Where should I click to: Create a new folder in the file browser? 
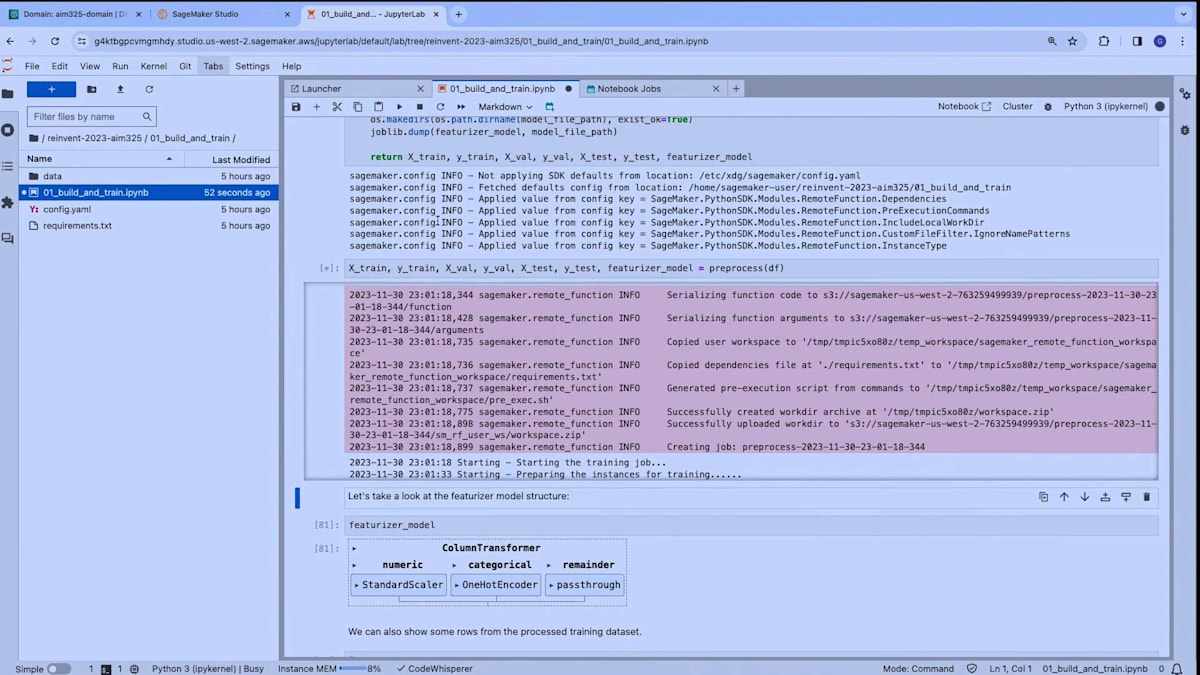click(92, 89)
